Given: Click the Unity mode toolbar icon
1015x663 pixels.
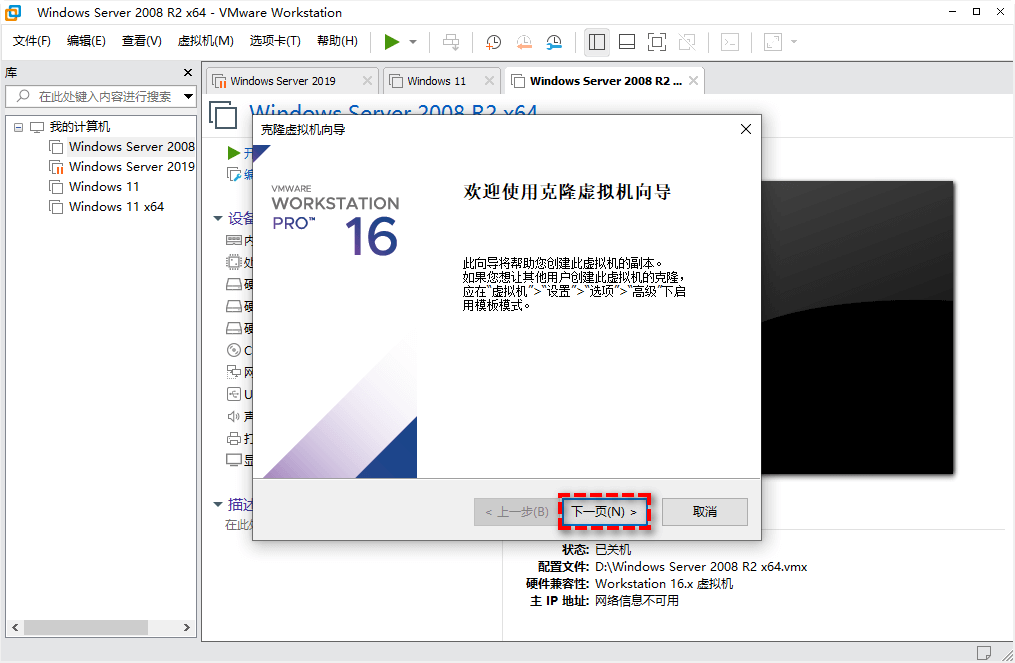Looking at the screenshot, I should click(x=687, y=42).
